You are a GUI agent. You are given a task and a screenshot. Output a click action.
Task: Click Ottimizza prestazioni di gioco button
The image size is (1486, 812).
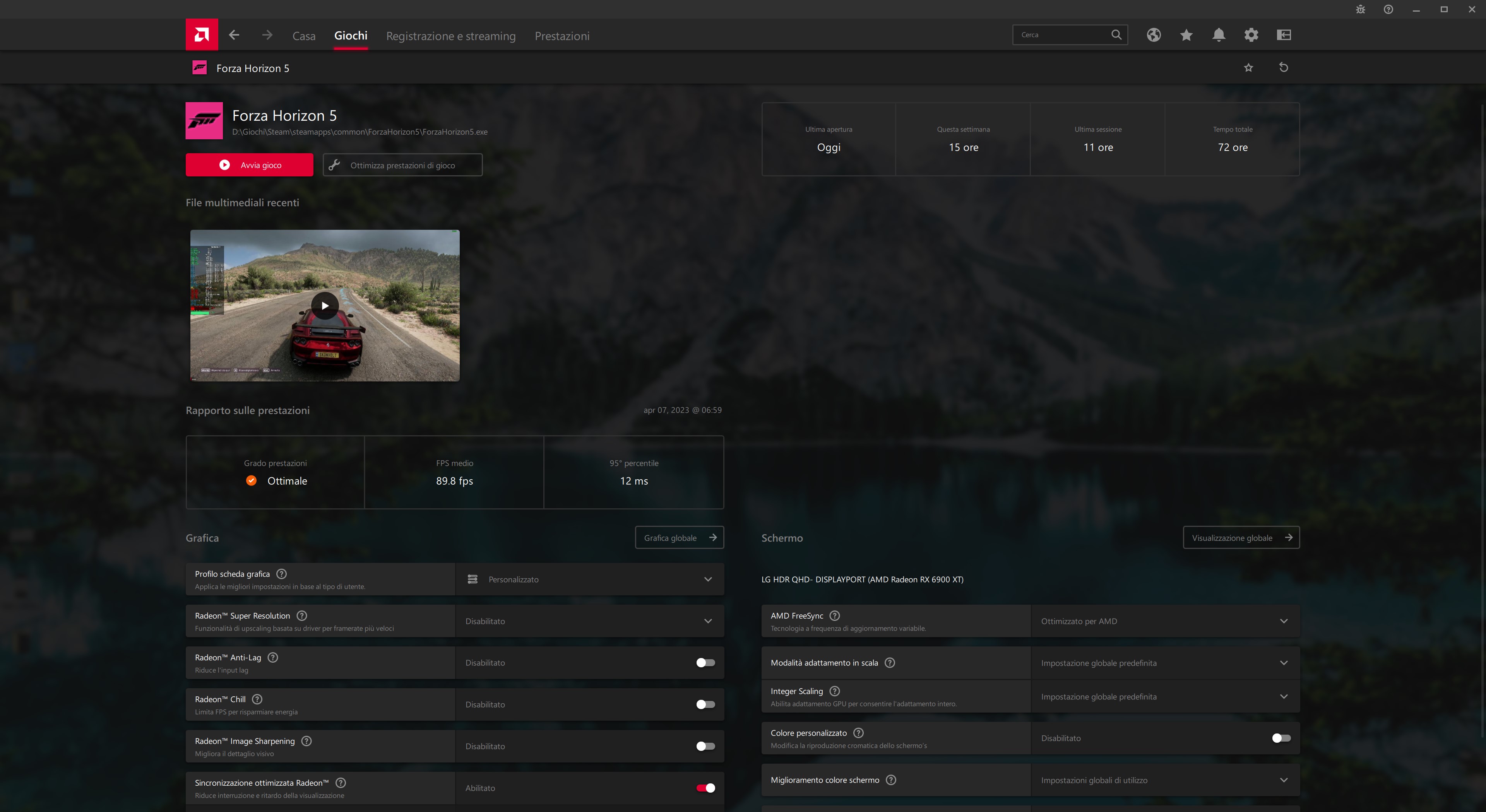point(402,165)
